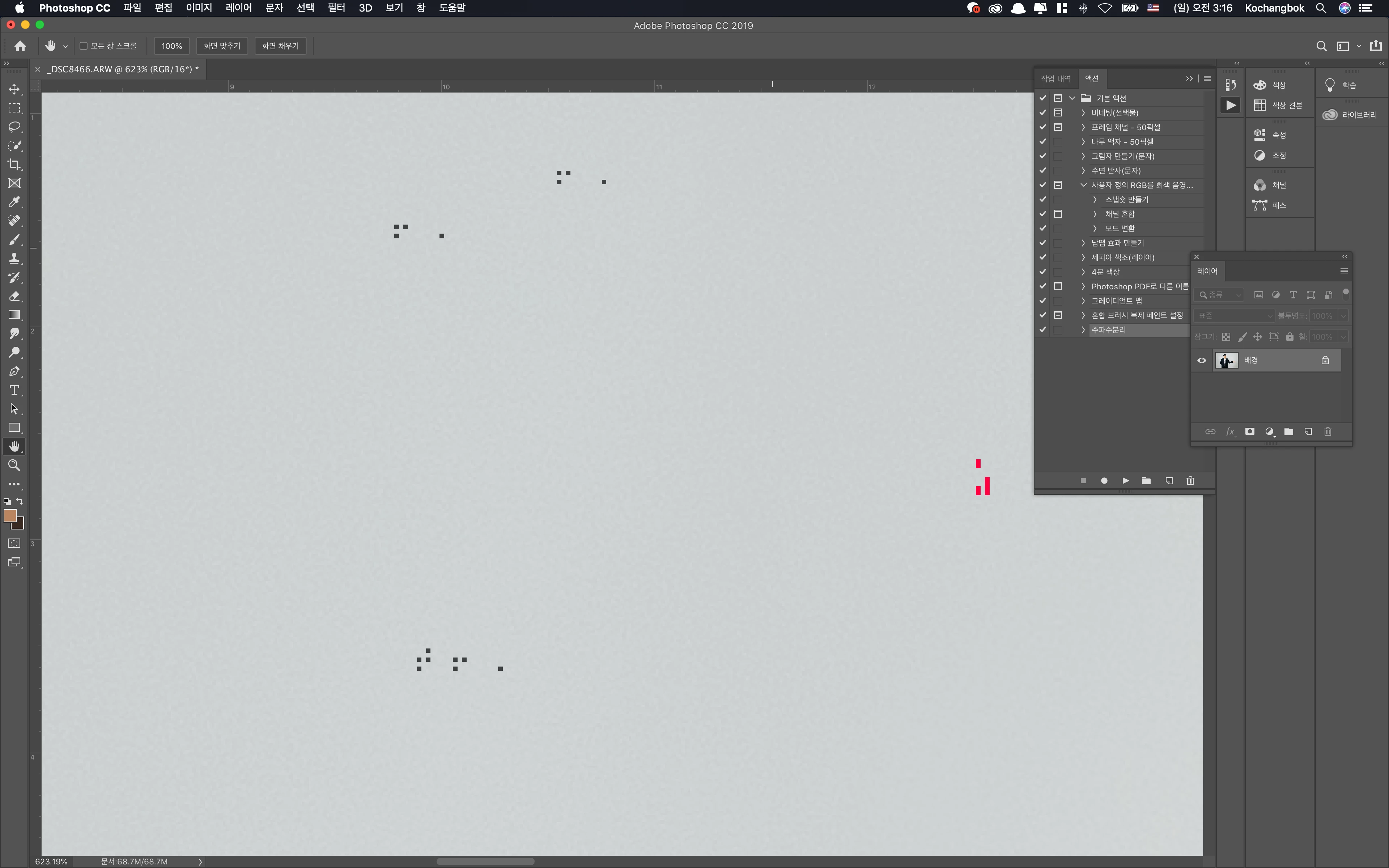This screenshot has width=1389, height=868.
Task: Expand the 주파수분리 action
Action: (1083, 329)
